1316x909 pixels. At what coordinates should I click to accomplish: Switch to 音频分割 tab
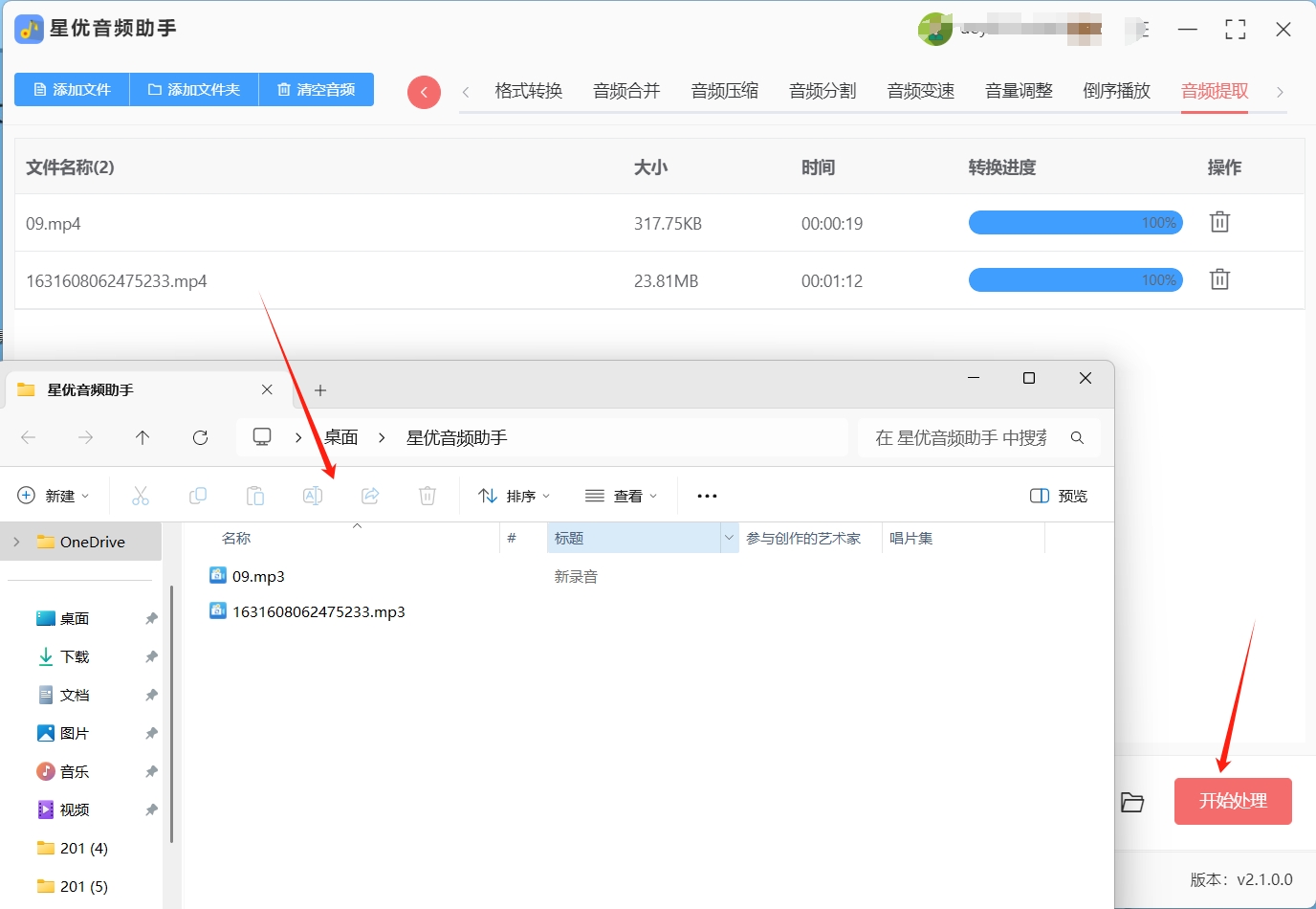[x=822, y=91]
